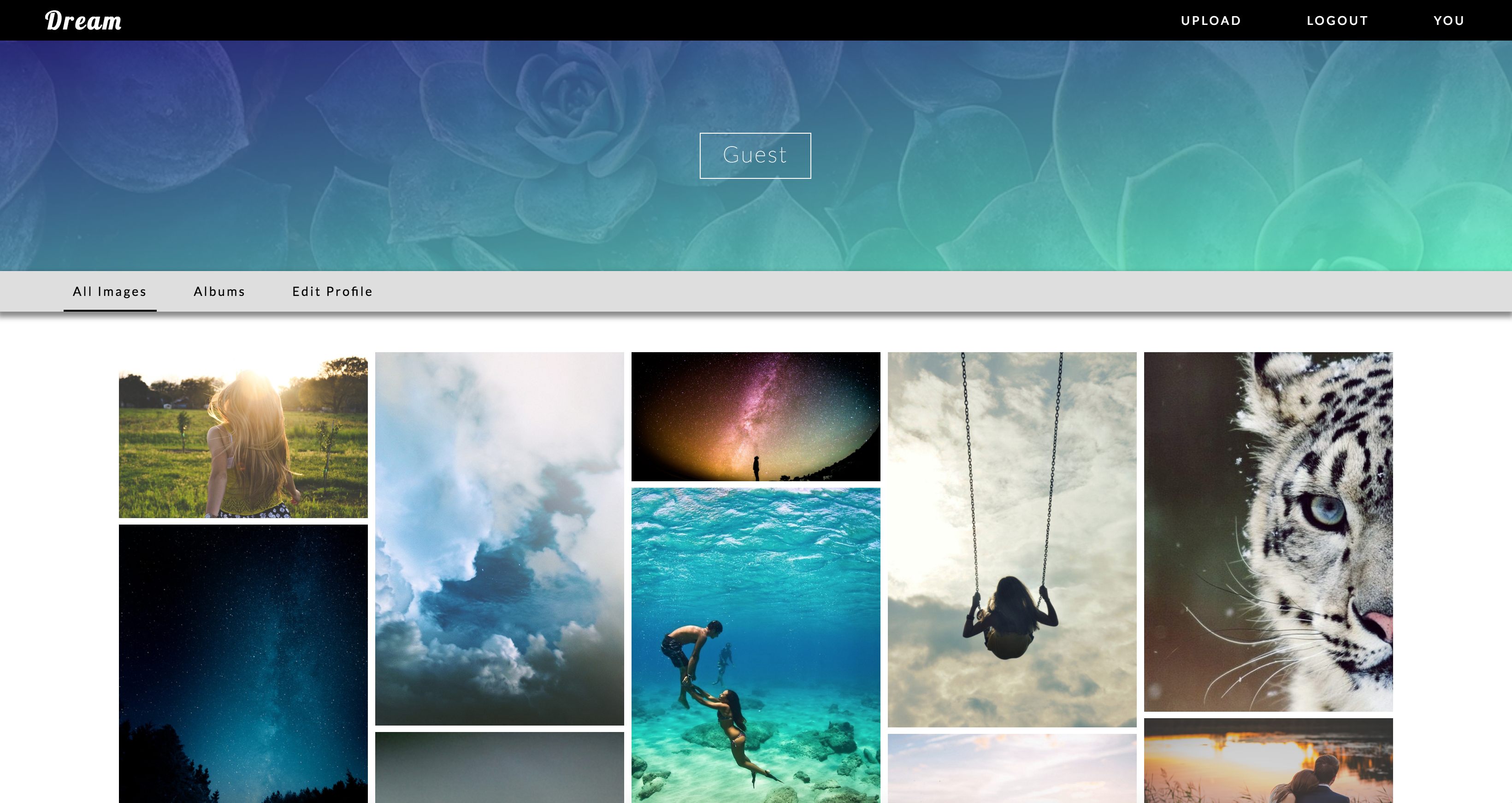
Task: Open the pale sky photo below swing
Action: coord(1012,769)
